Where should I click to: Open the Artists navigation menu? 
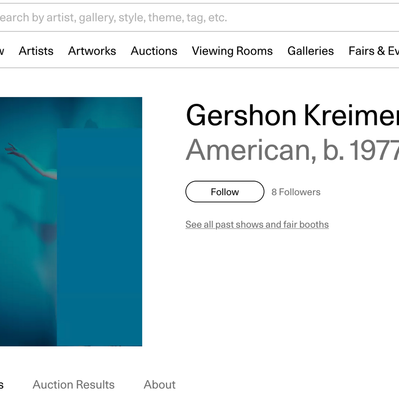click(36, 51)
